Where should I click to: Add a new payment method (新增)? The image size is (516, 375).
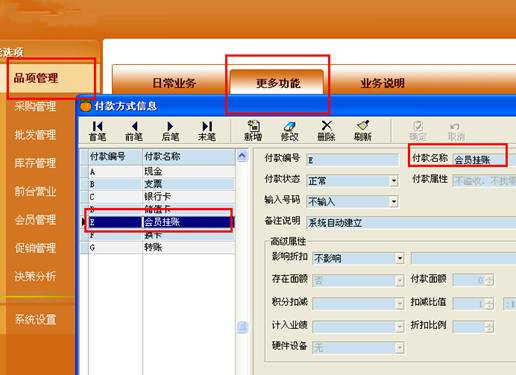253,131
